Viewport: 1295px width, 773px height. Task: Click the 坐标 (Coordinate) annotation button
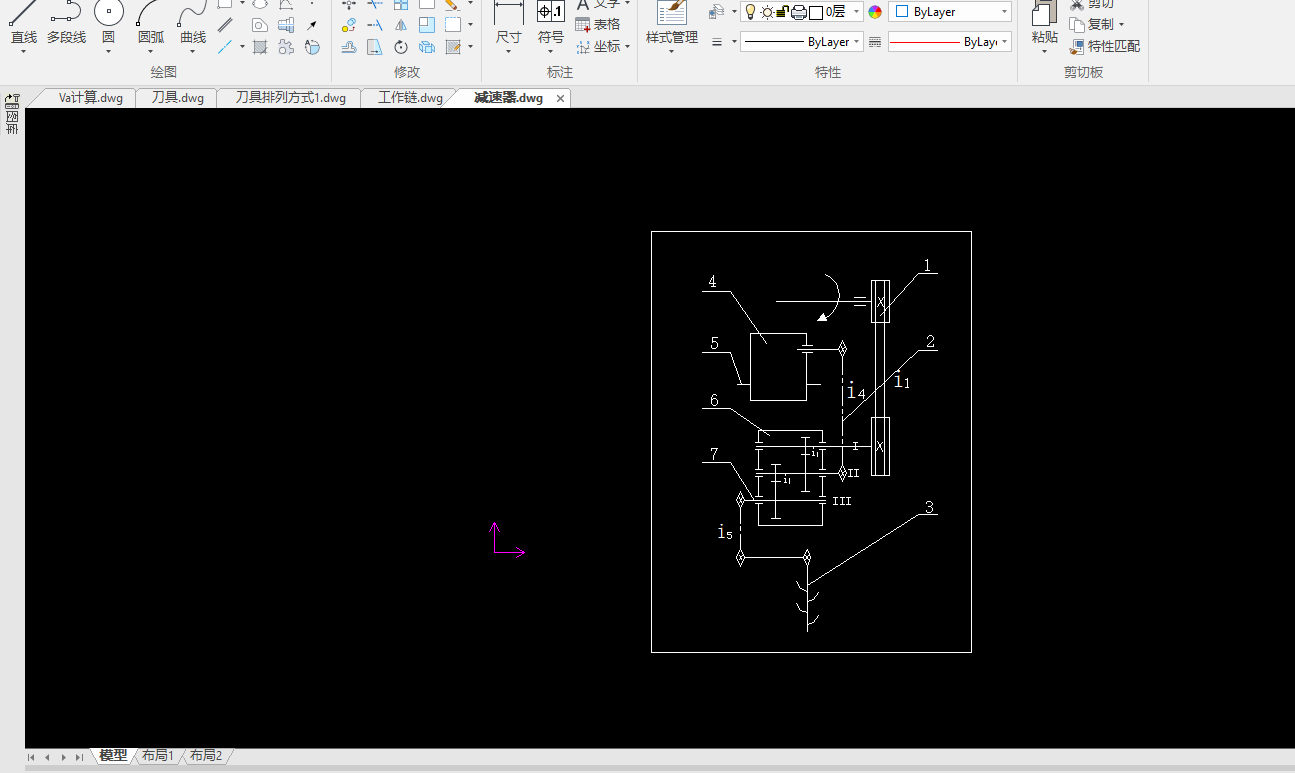coord(598,46)
